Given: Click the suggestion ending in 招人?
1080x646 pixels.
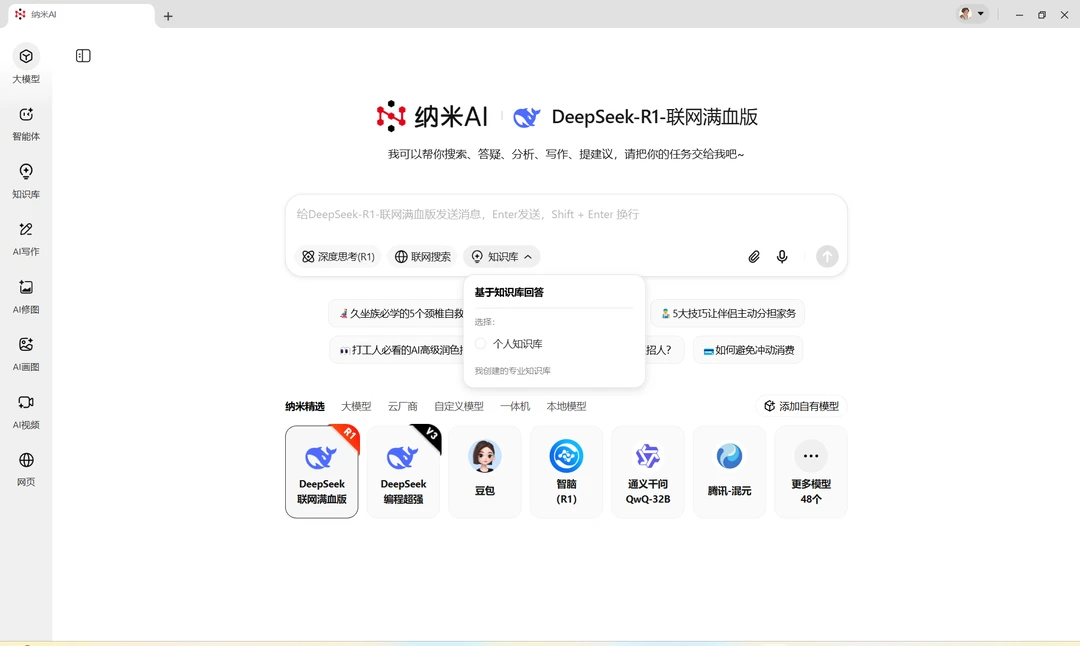Looking at the screenshot, I should [664, 350].
